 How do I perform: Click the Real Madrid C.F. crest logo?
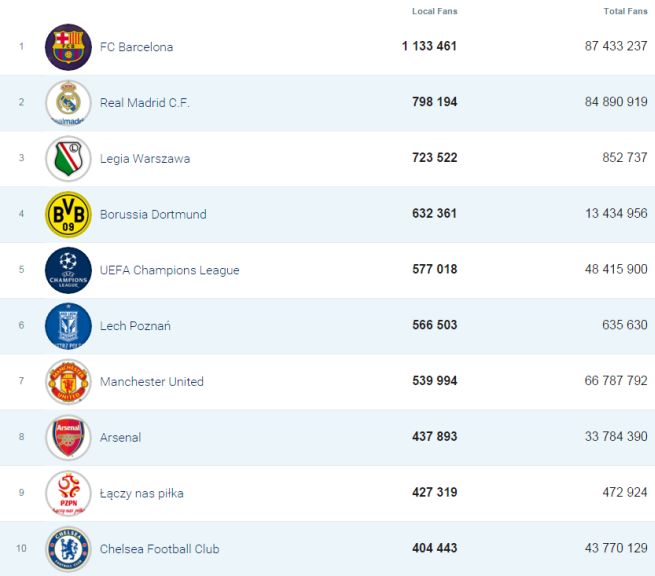68,103
